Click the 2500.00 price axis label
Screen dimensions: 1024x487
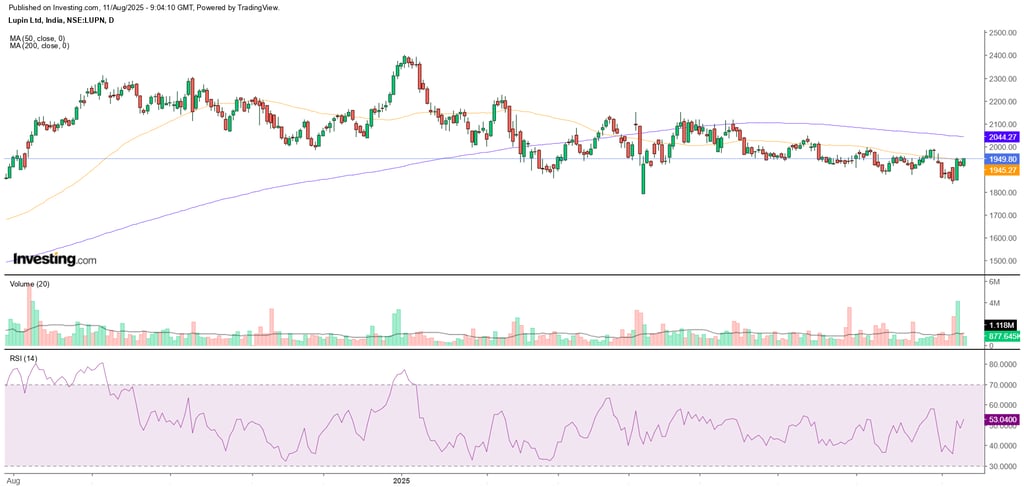[x=1003, y=33]
